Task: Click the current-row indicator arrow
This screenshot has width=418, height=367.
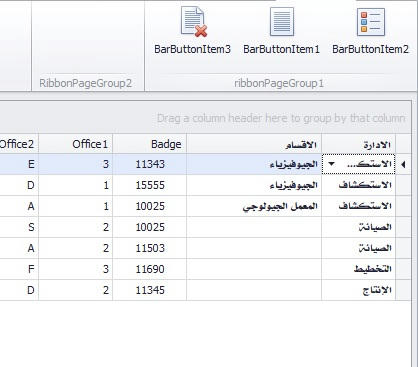Action: pos(403,164)
